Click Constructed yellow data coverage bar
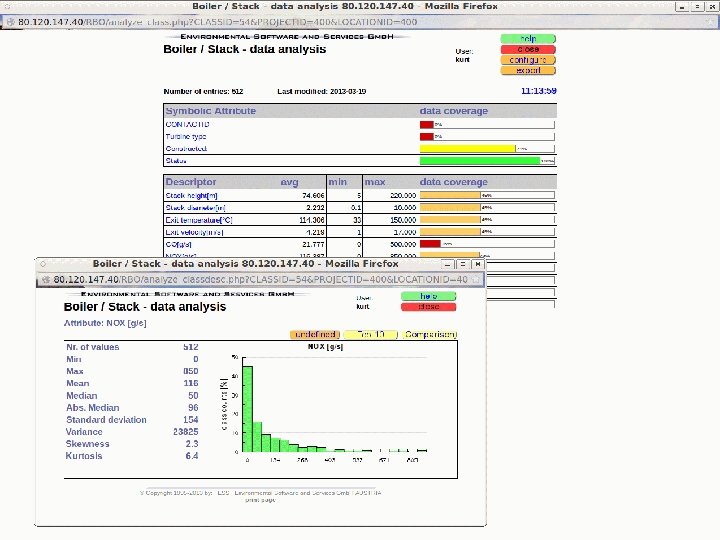Image resolution: width=720 pixels, height=540 pixels. pos(467,148)
